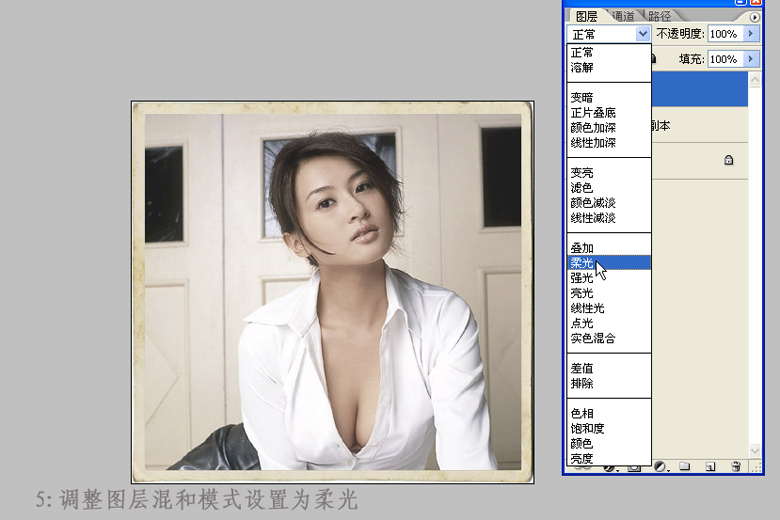Select 强光 blend mode
Image resolution: width=780 pixels, height=520 pixels.
(609, 278)
